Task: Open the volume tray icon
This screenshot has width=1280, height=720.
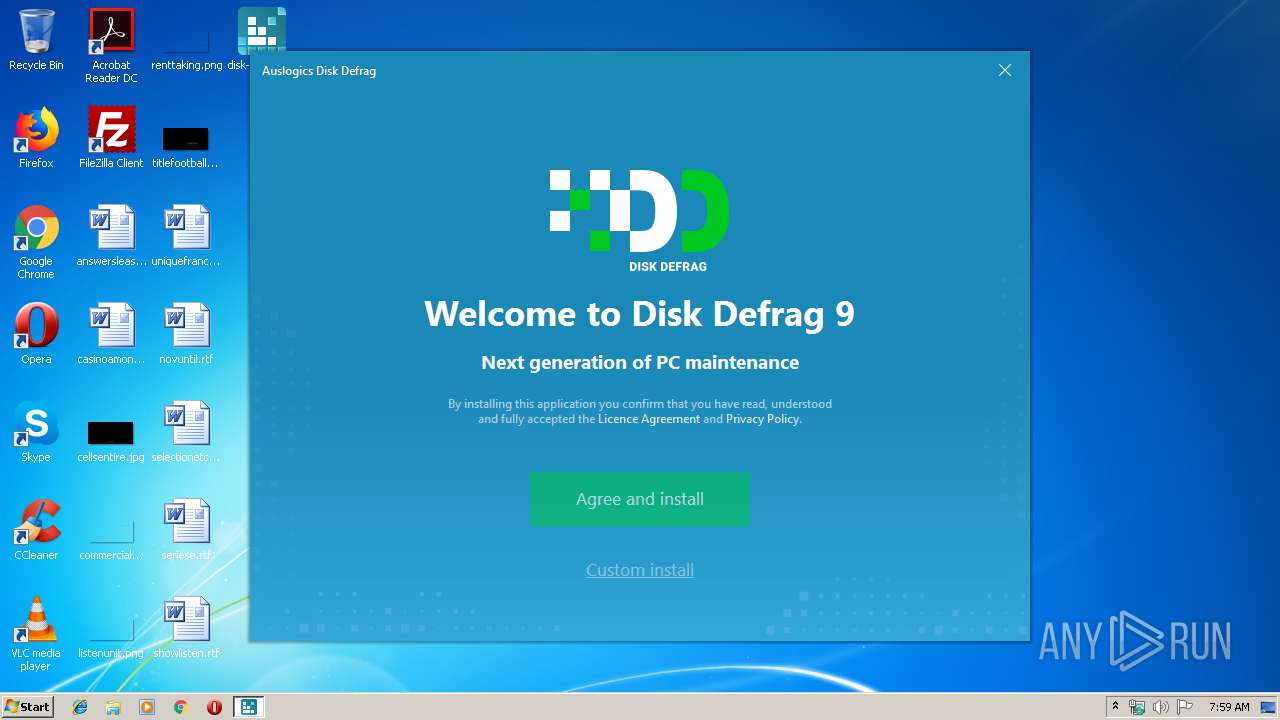Action: pyautogui.click(x=1160, y=707)
